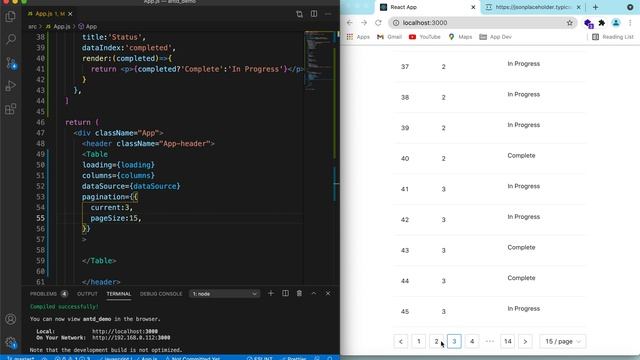
Task: Maximize the panel with chevron up
Action: (x=313, y=293)
